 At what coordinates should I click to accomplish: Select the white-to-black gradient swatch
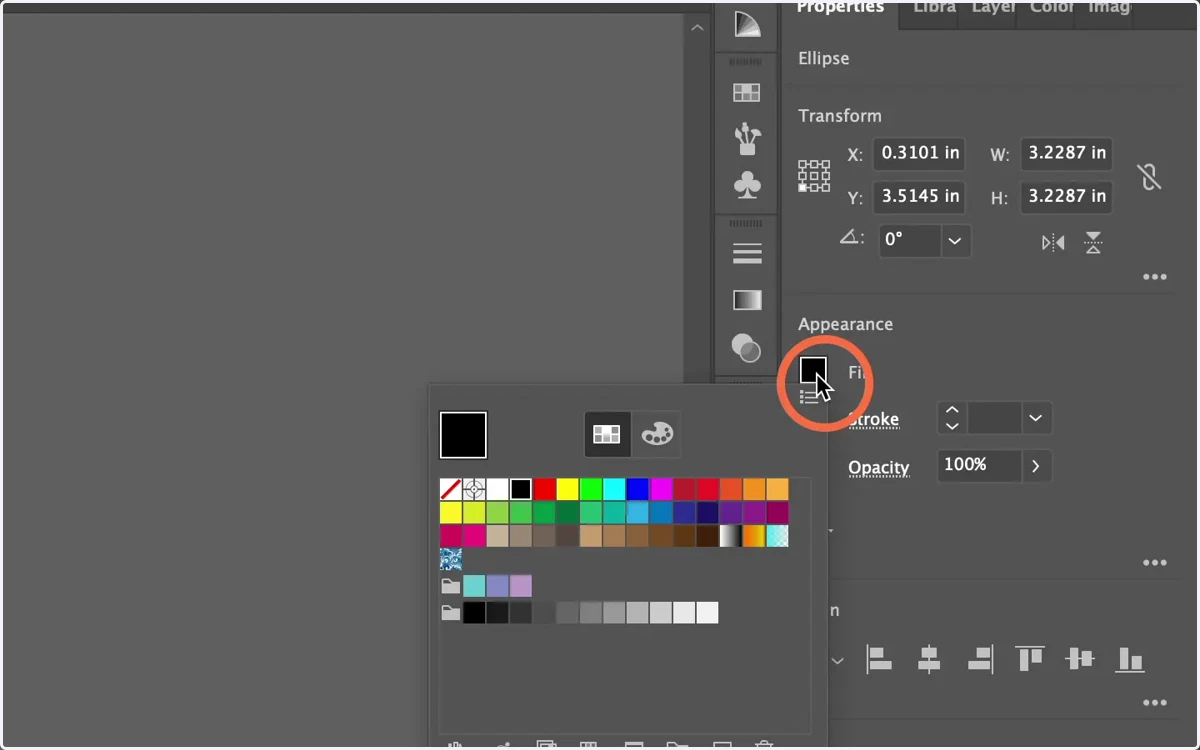click(730, 536)
